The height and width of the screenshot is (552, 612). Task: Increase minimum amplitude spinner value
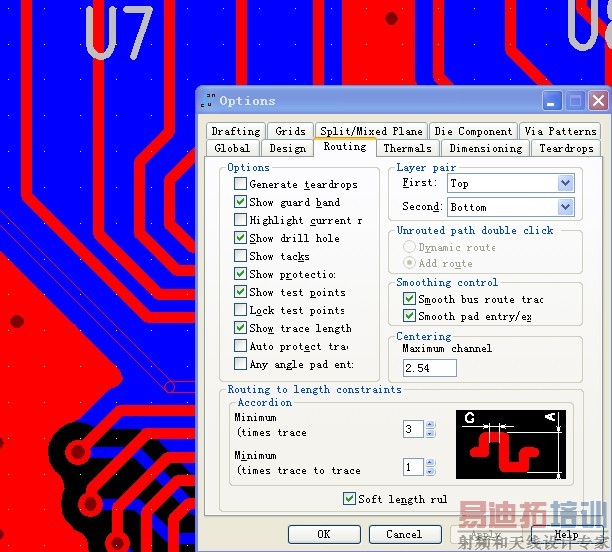coord(430,425)
